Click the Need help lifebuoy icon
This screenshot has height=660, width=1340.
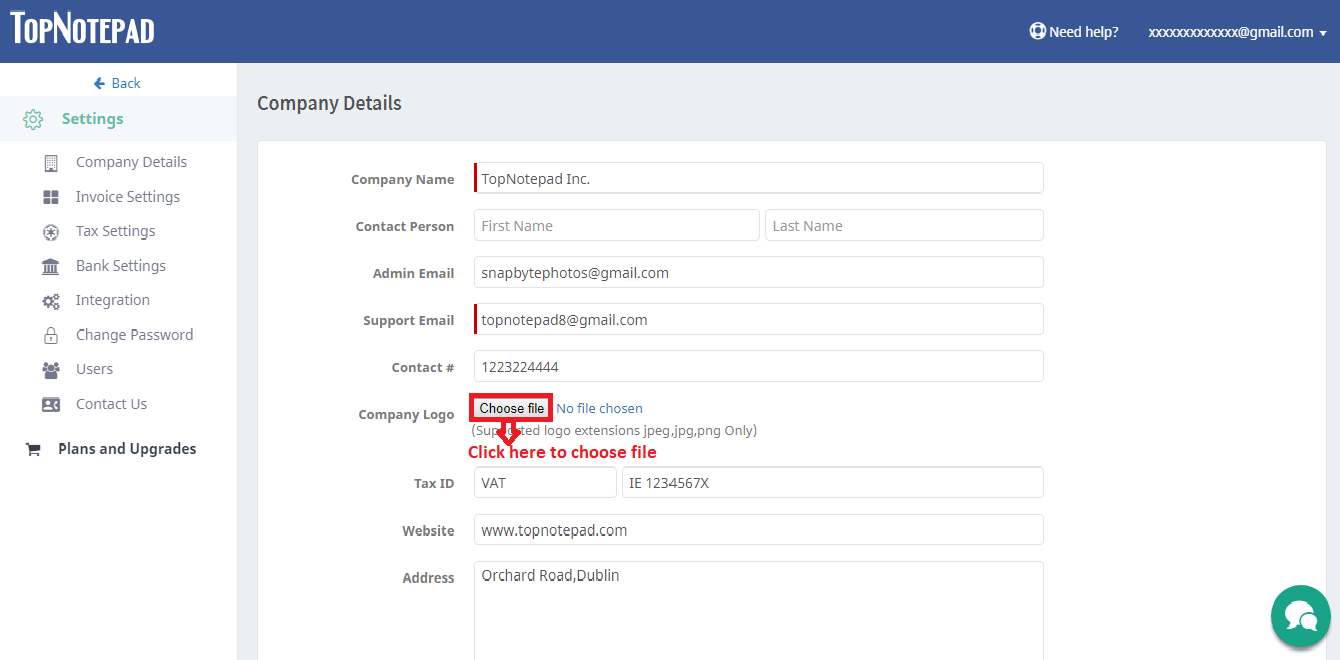pos(1037,31)
